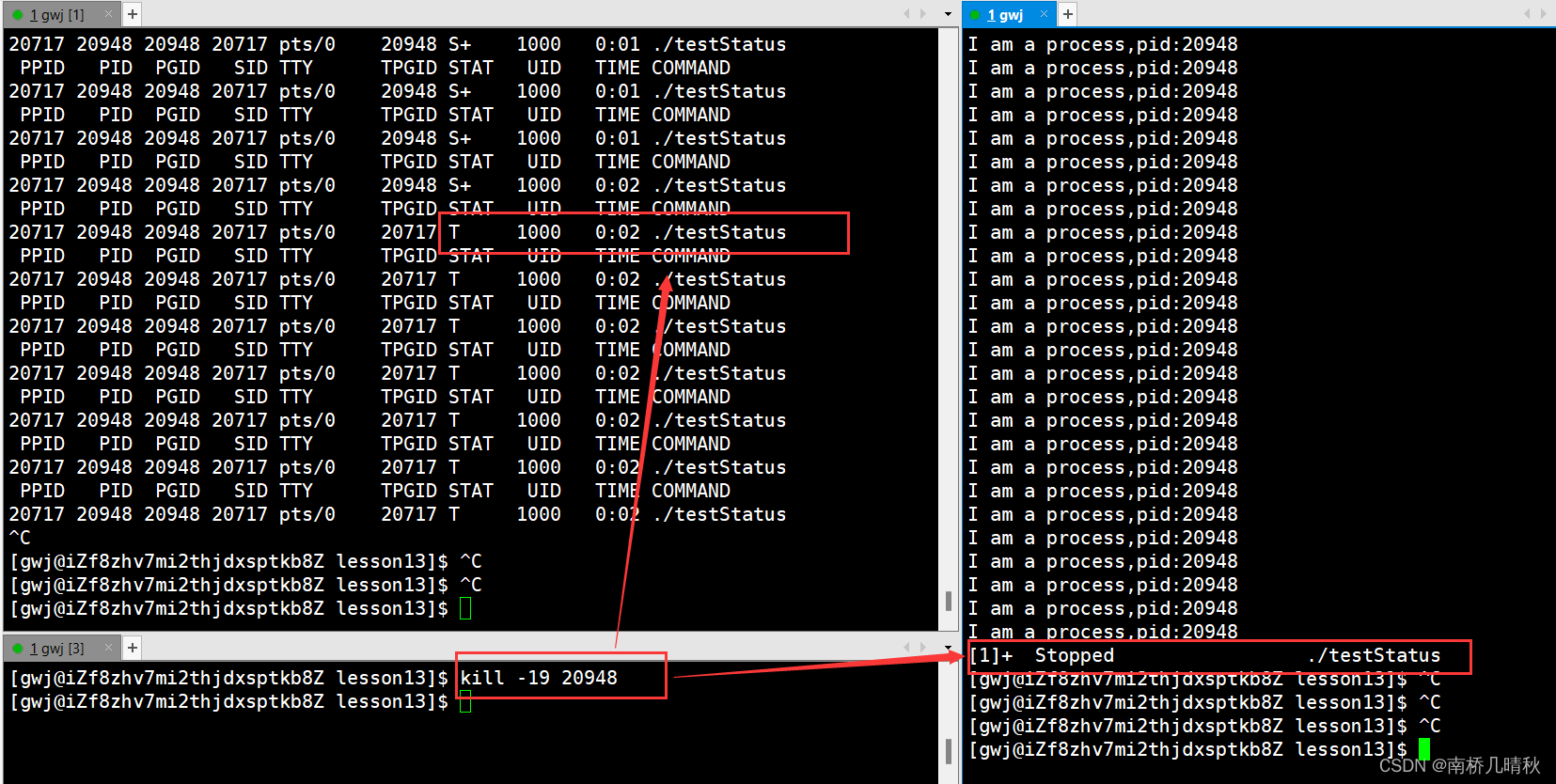This screenshot has height=784, width=1556.
Task: Switch to the "1 gwj [3]" session tab
Action: coord(56,648)
